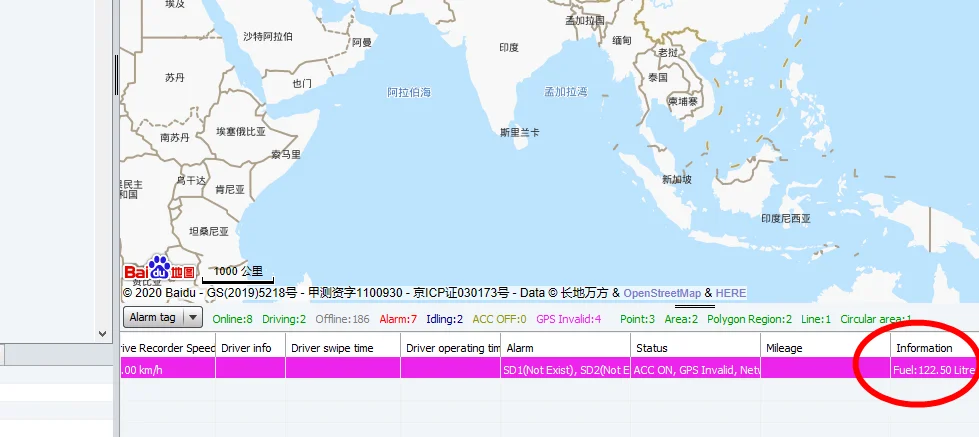
Task: Select the SD1(Not Exist) alarm cell
Action: (x=566, y=370)
